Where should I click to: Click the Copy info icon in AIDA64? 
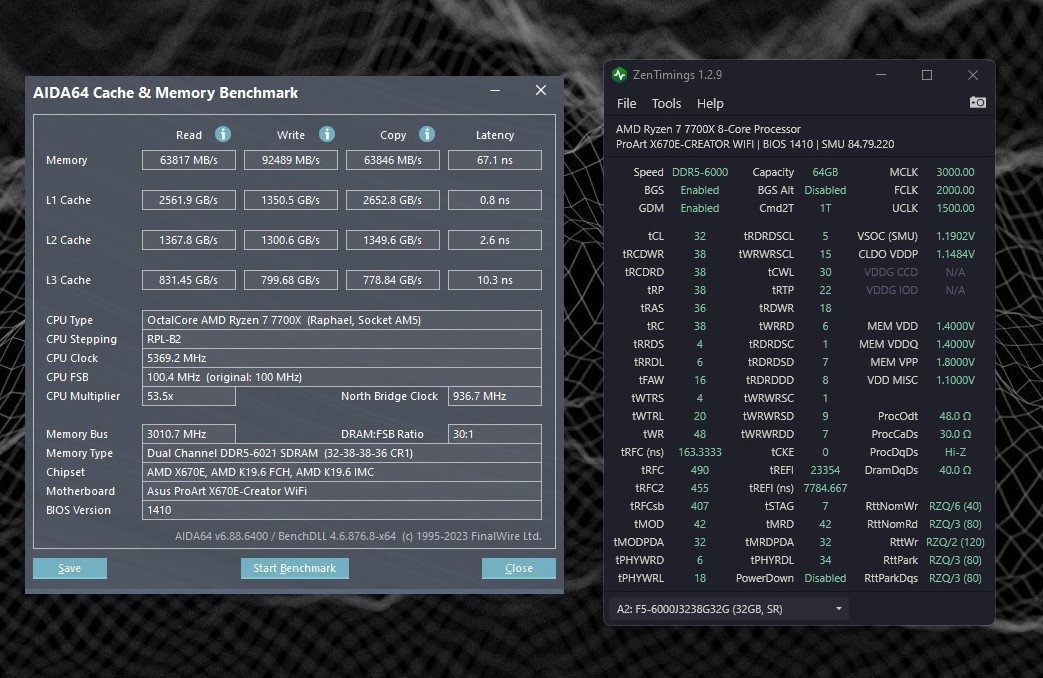(x=427, y=134)
